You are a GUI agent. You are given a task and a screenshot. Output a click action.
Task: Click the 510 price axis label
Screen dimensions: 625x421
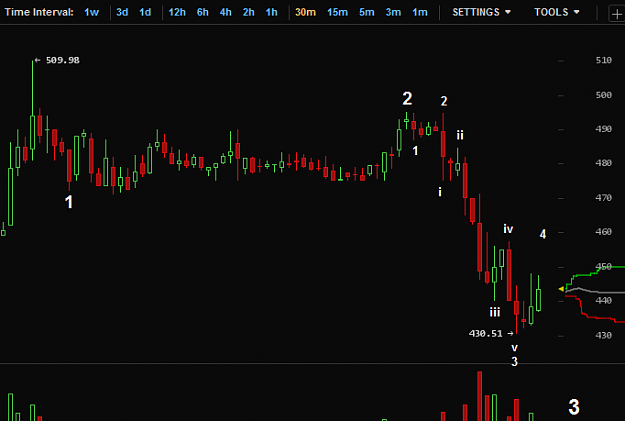[x=603, y=60]
